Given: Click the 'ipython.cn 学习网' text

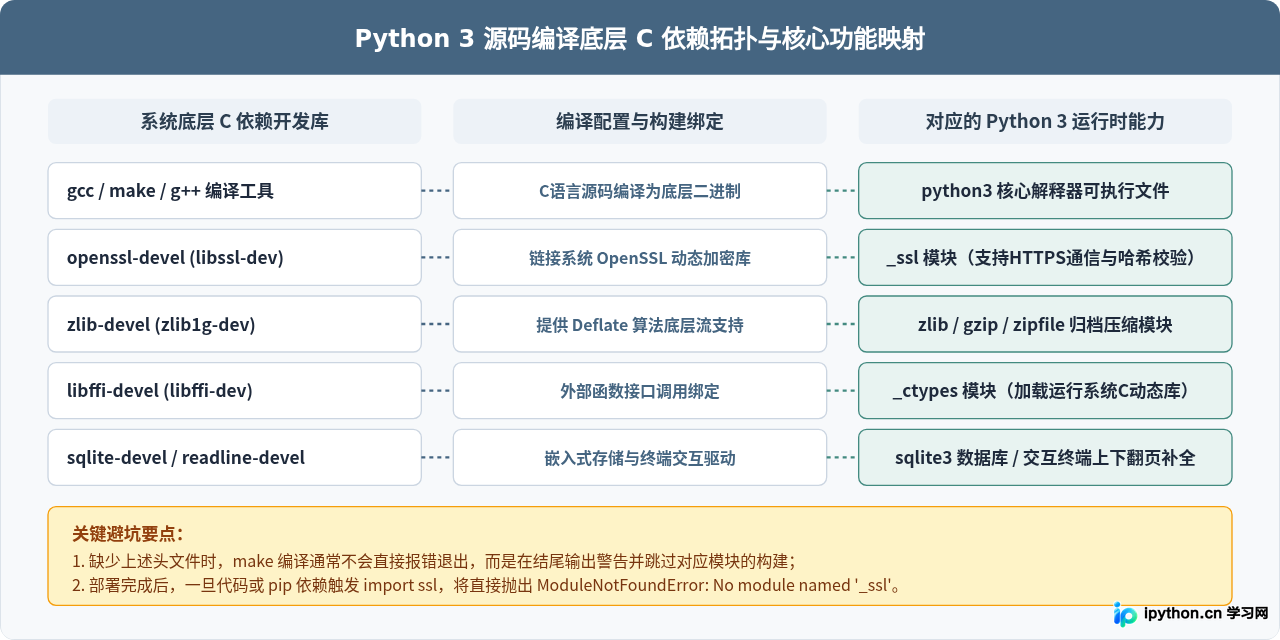Looking at the screenshot, I should pyautogui.click(x=1205, y=614).
